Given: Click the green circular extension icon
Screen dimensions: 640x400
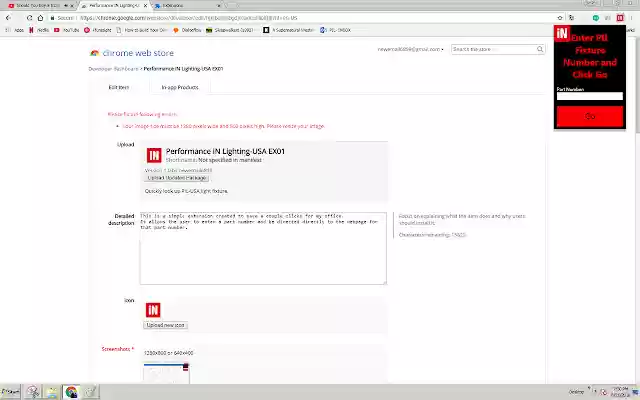Looking at the screenshot, I should pyautogui.click(x=596, y=18).
